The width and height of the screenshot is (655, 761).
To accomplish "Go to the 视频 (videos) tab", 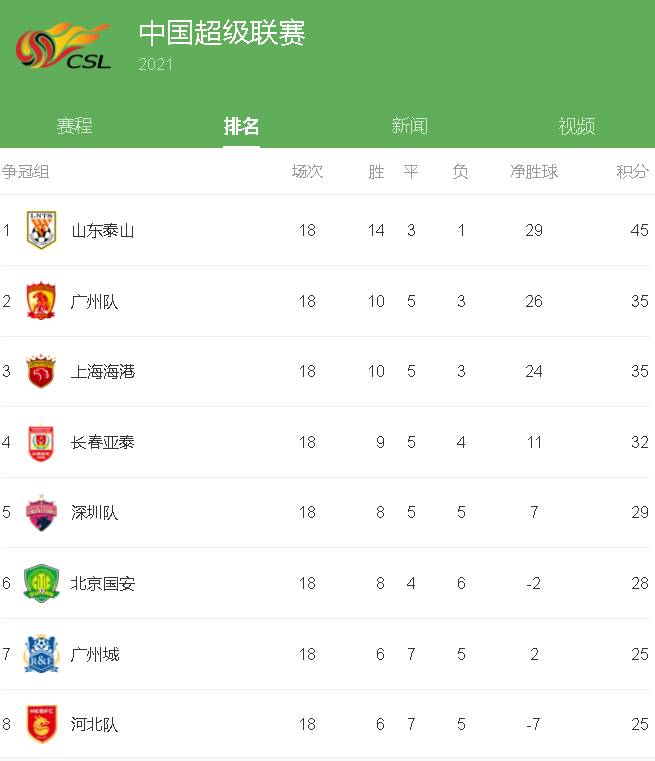I will click(x=577, y=126).
